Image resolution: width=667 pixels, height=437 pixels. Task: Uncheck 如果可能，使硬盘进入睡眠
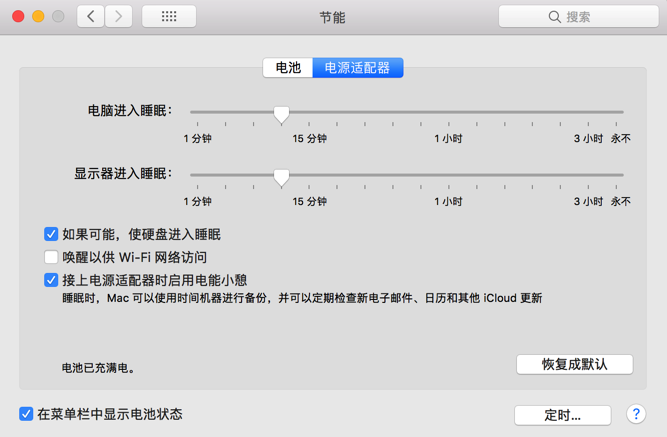(x=51, y=234)
